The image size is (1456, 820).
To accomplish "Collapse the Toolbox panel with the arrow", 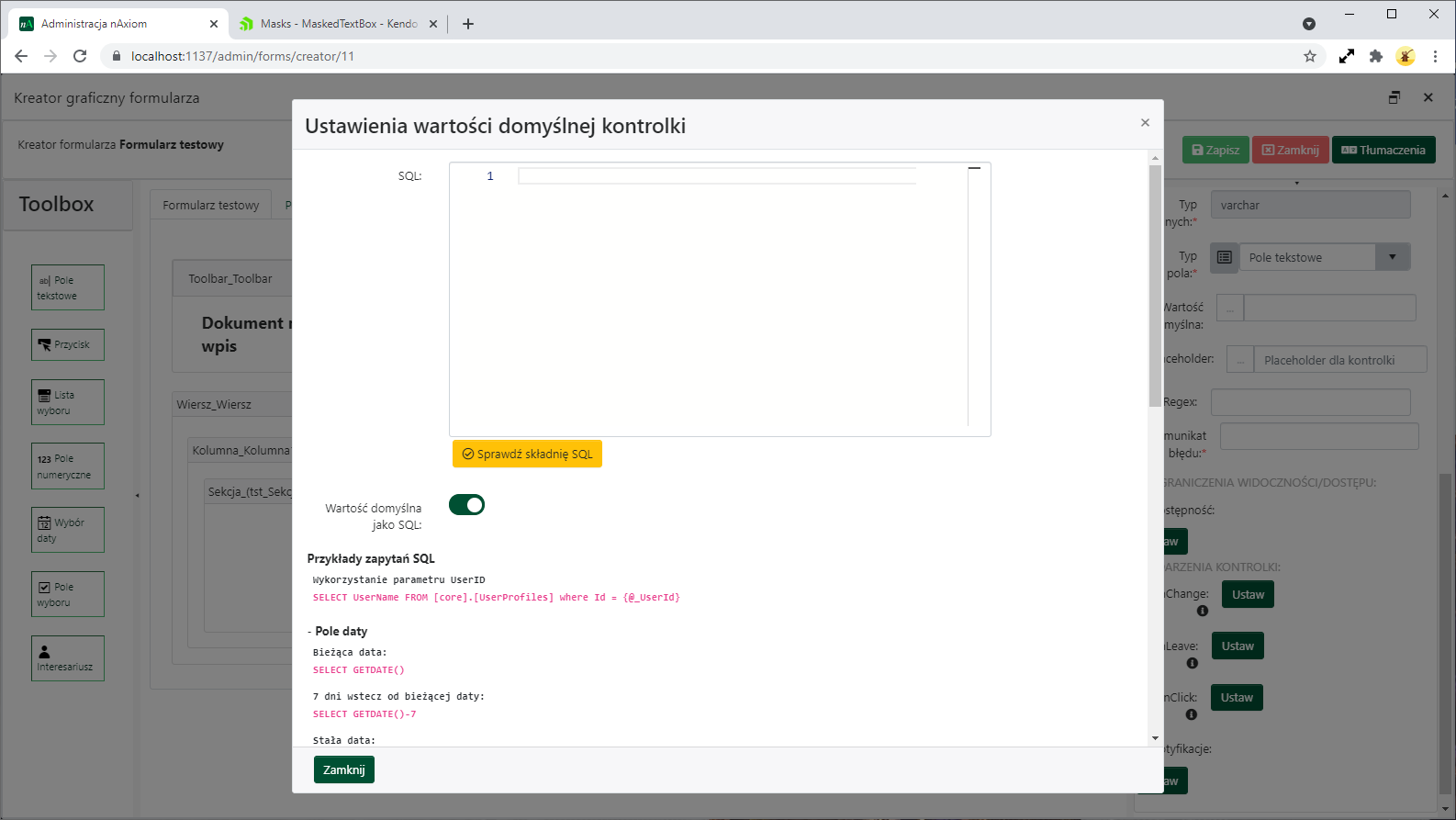I will coord(138,496).
